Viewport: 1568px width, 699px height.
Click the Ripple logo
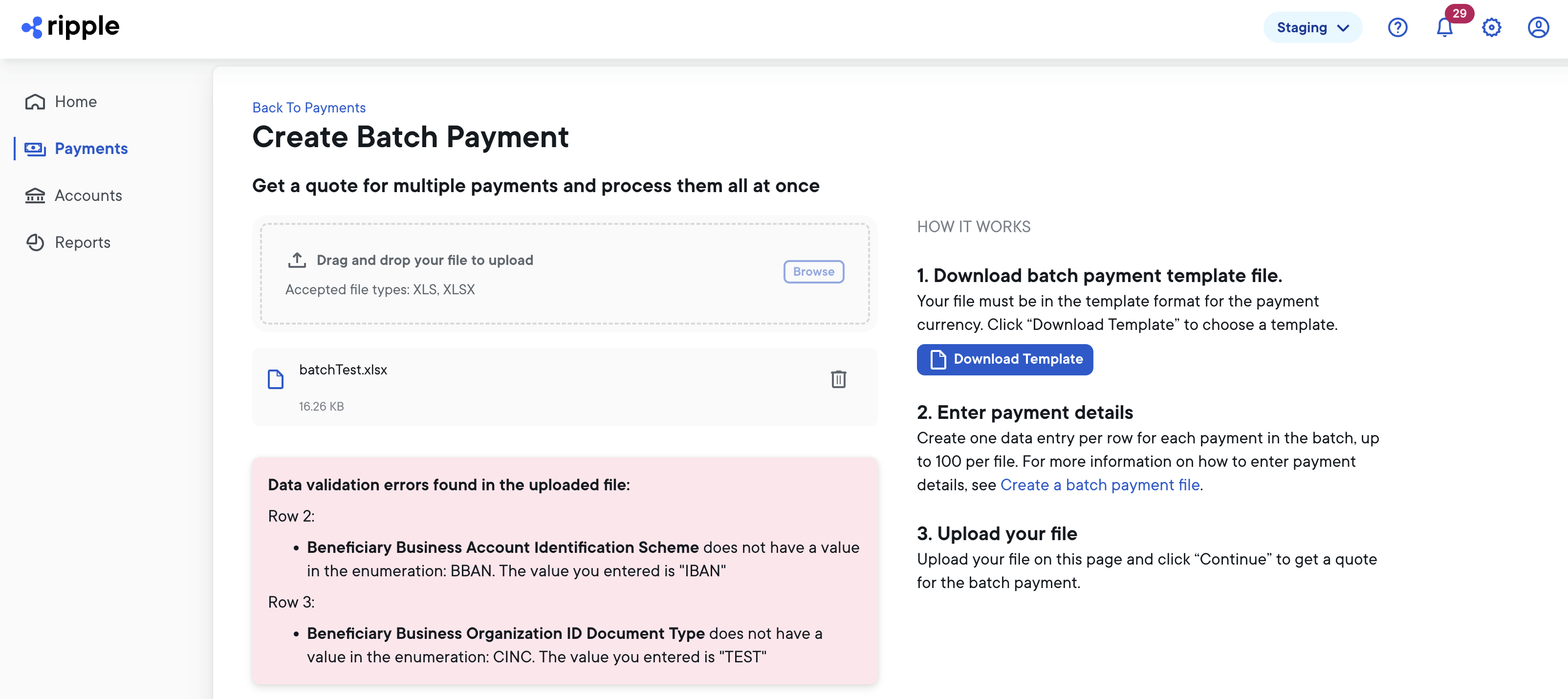(70, 27)
